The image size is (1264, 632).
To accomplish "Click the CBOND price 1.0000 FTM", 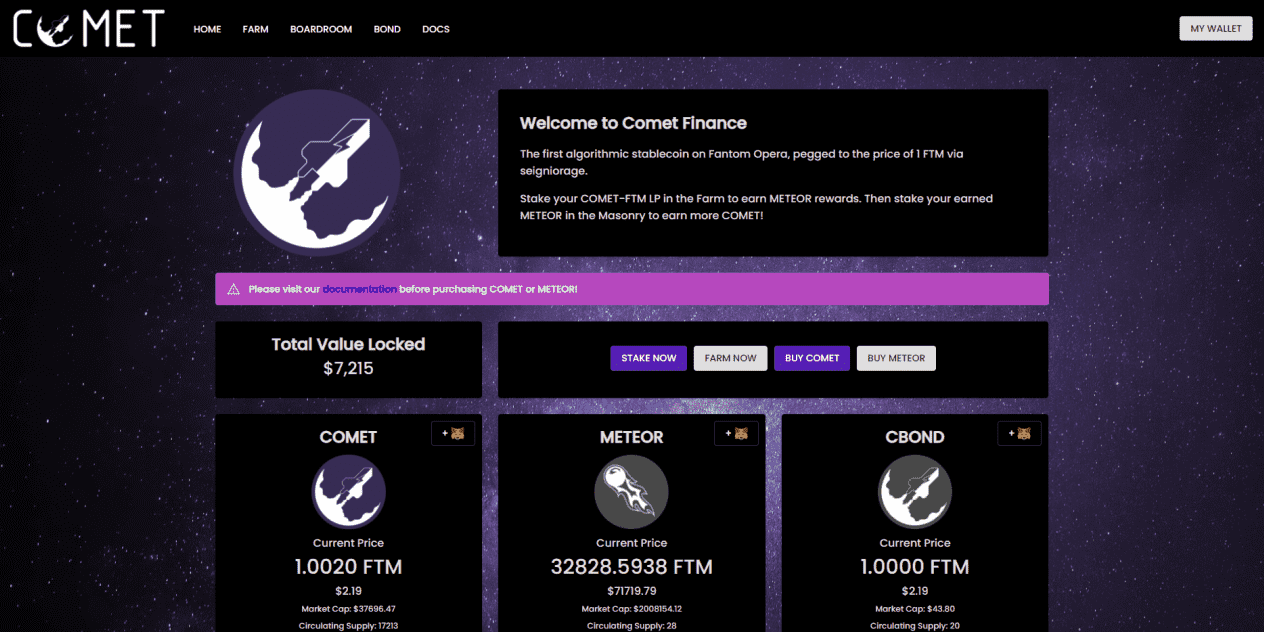I will click(915, 567).
